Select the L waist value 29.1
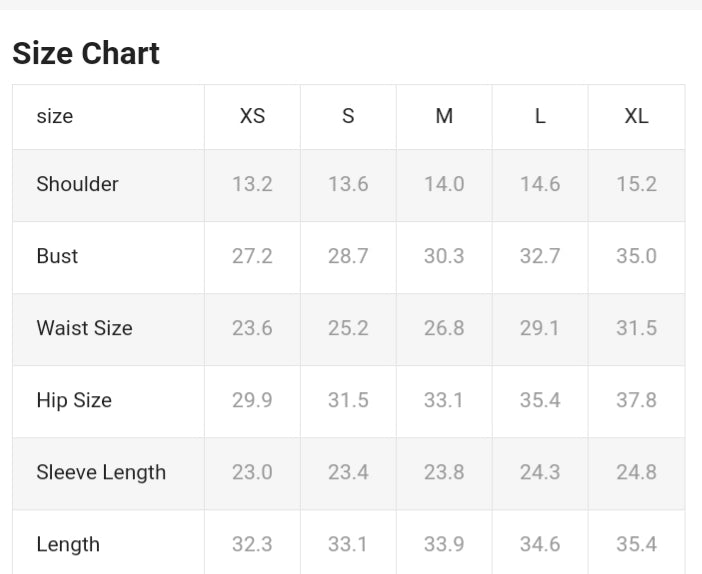This screenshot has height=574, width=702. pos(540,328)
